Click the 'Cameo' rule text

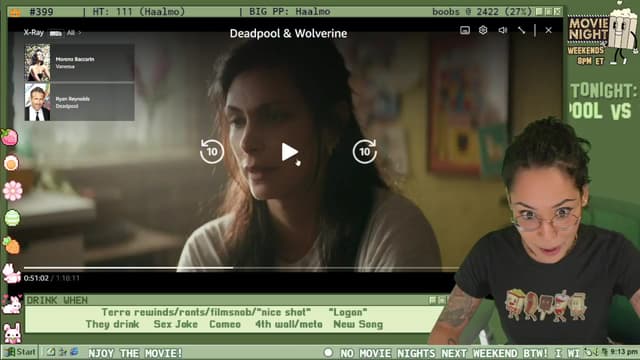[x=225, y=324]
